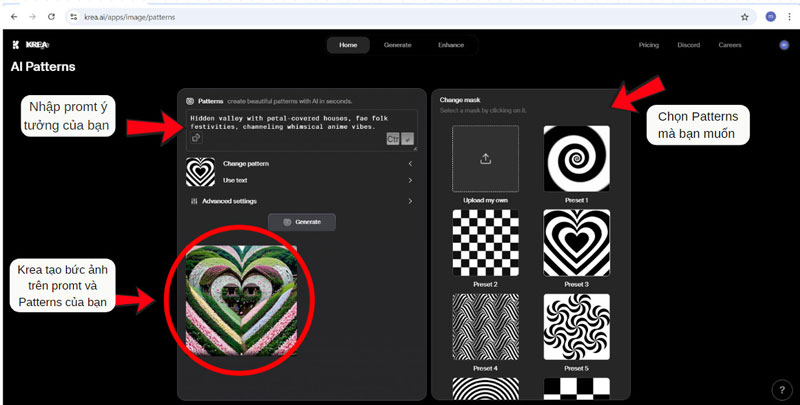Open the browser profile avatar
Screen dimensions: 800x405
pyautogui.click(x=770, y=17)
